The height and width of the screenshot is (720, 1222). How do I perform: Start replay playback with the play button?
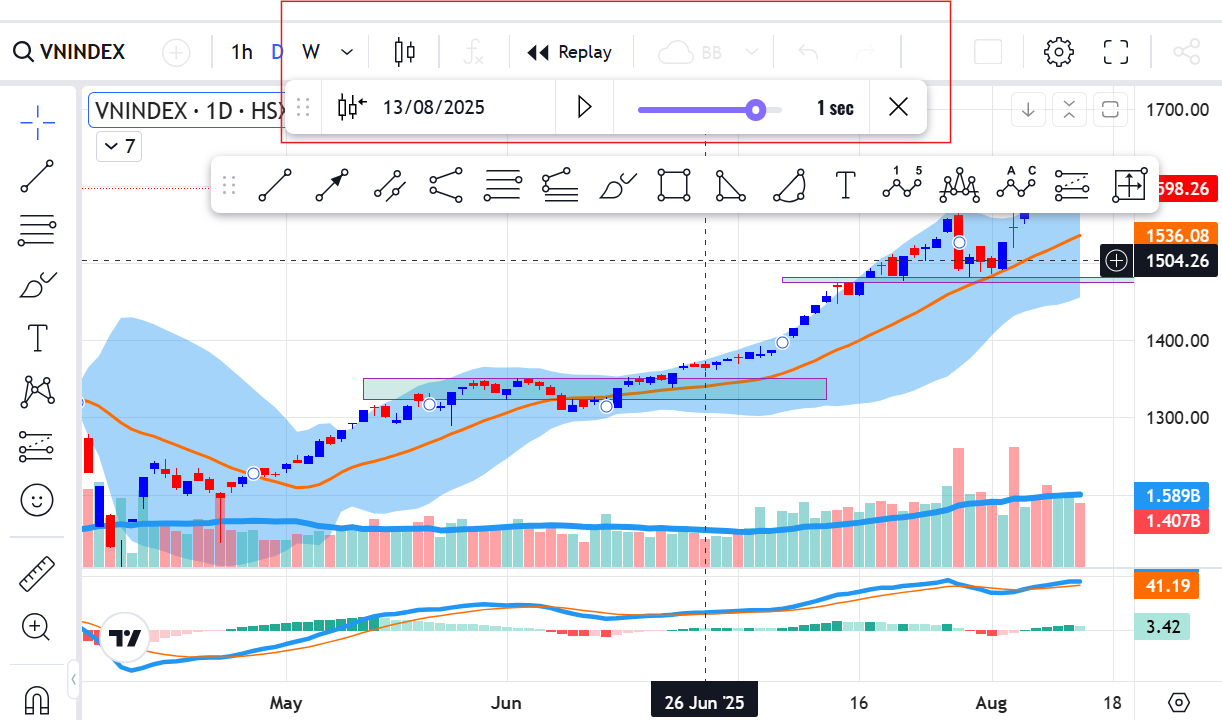click(x=585, y=107)
